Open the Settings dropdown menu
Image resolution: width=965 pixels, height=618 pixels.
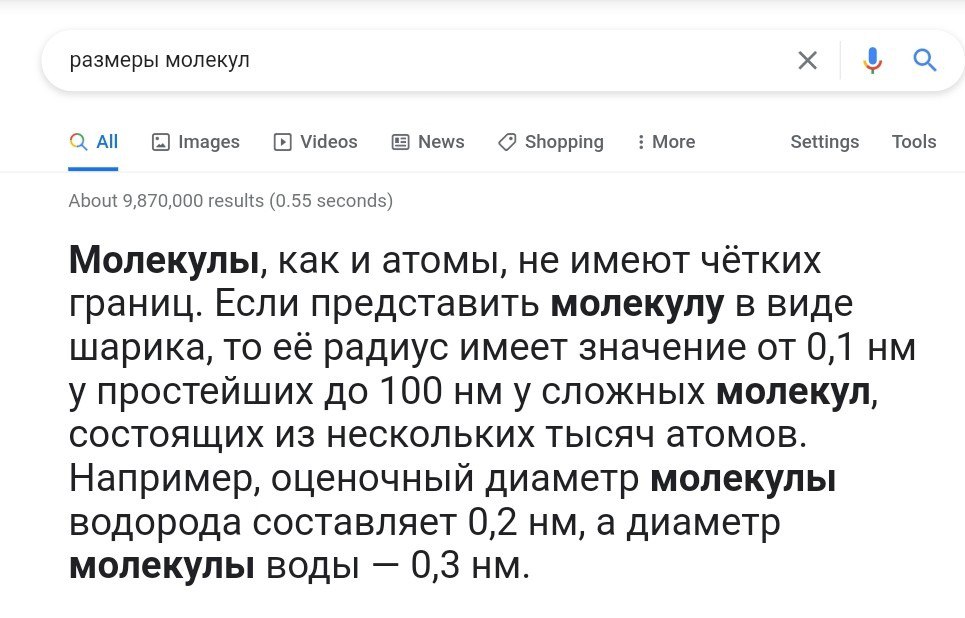click(x=824, y=142)
